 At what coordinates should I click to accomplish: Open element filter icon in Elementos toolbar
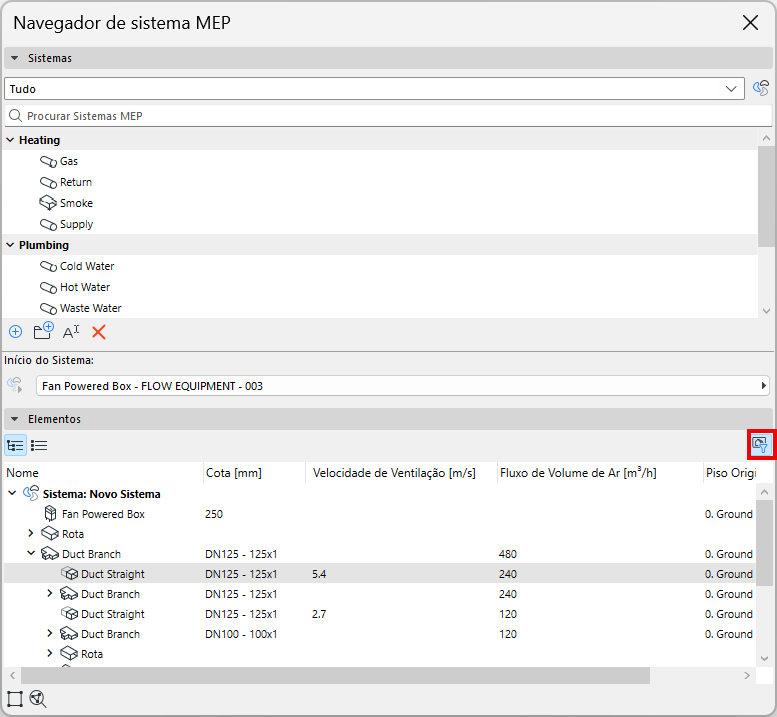(760, 444)
